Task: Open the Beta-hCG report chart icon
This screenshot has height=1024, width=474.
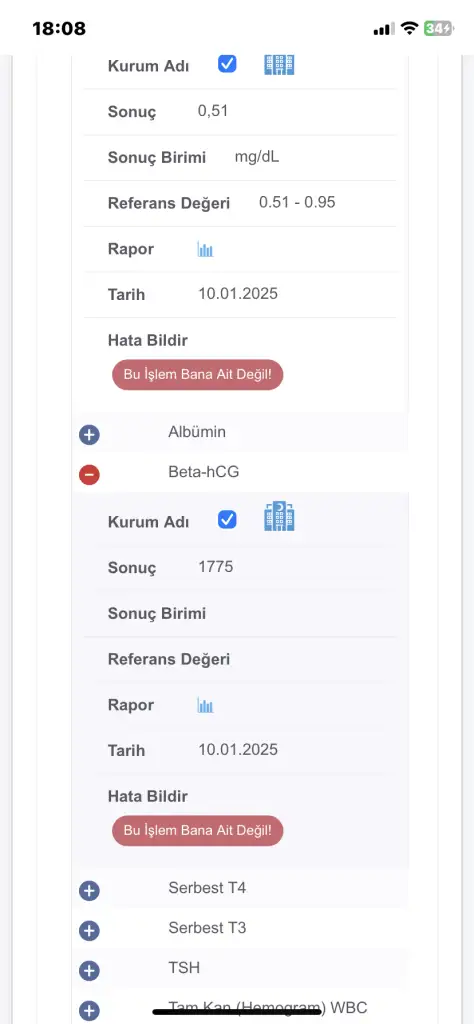Action: click(x=205, y=705)
